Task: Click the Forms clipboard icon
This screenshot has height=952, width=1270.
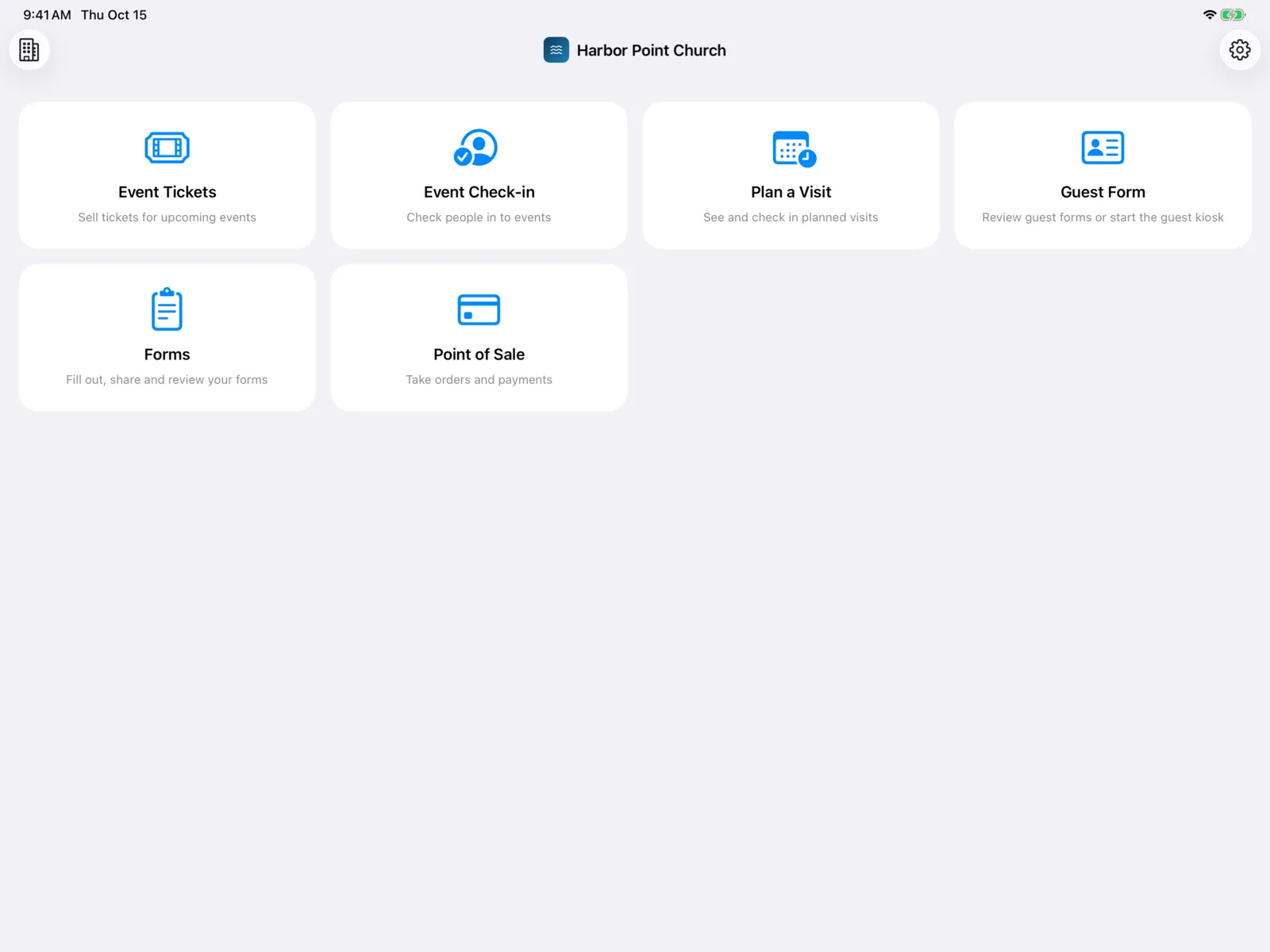Action: click(x=167, y=309)
